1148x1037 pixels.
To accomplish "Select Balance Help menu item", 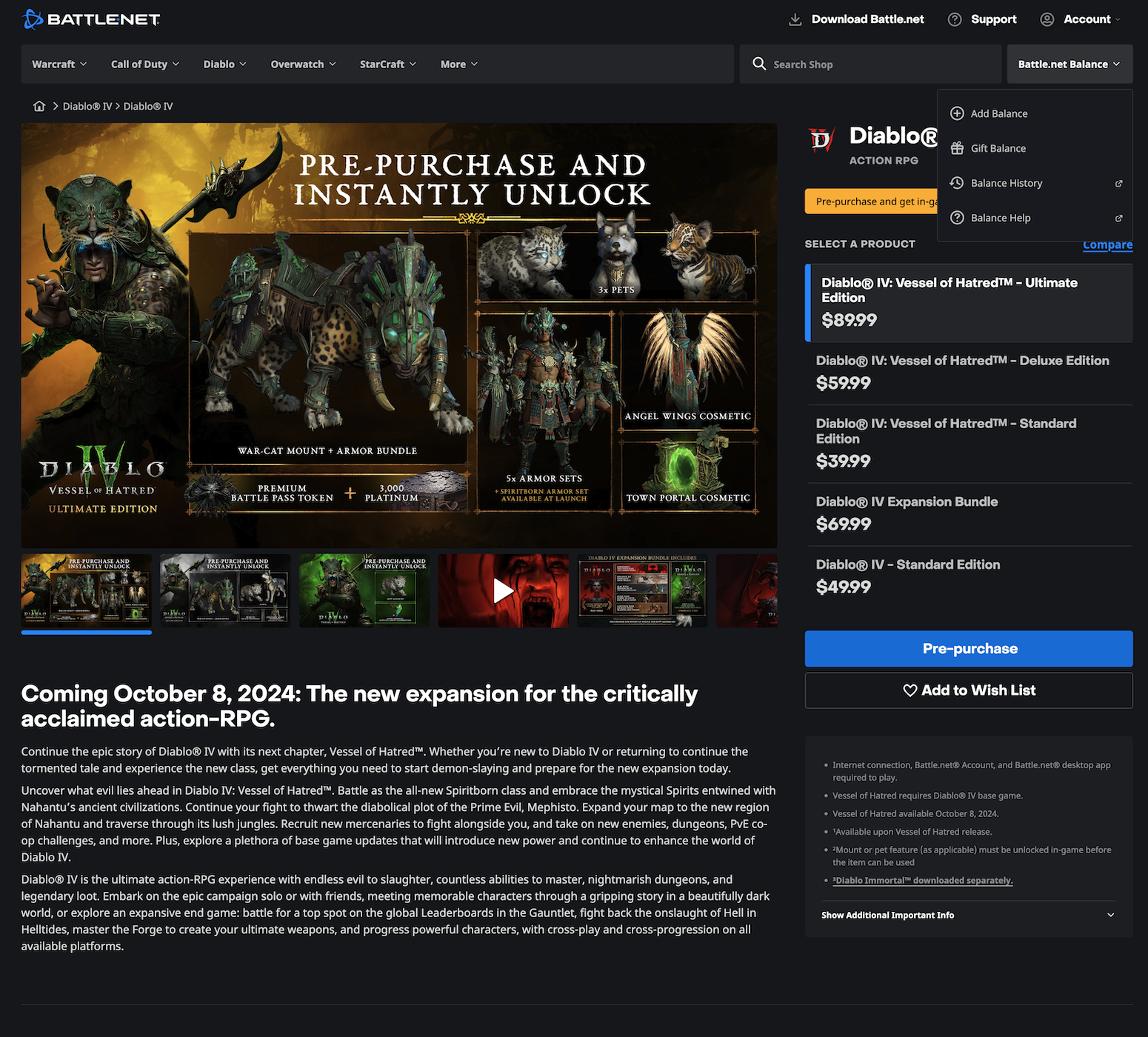I will (1035, 218).
